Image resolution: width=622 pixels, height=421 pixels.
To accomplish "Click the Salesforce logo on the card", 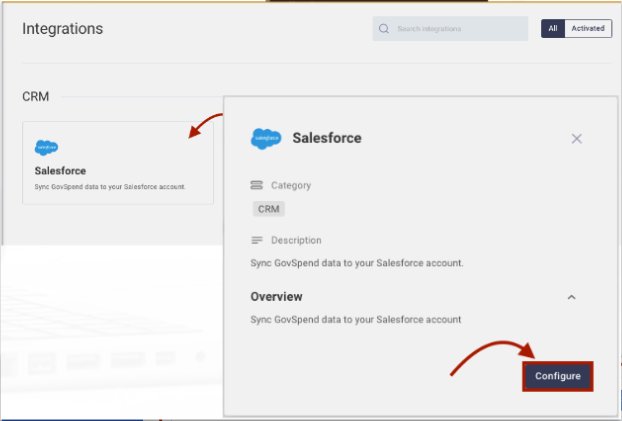I will click(x=46, y=148).
